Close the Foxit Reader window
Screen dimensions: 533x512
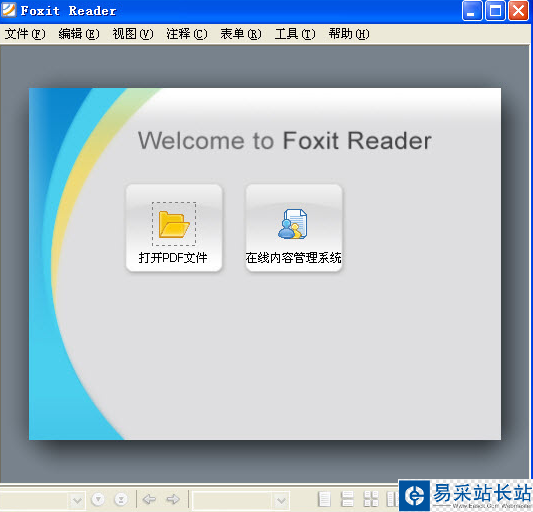[x=518, y=11]
